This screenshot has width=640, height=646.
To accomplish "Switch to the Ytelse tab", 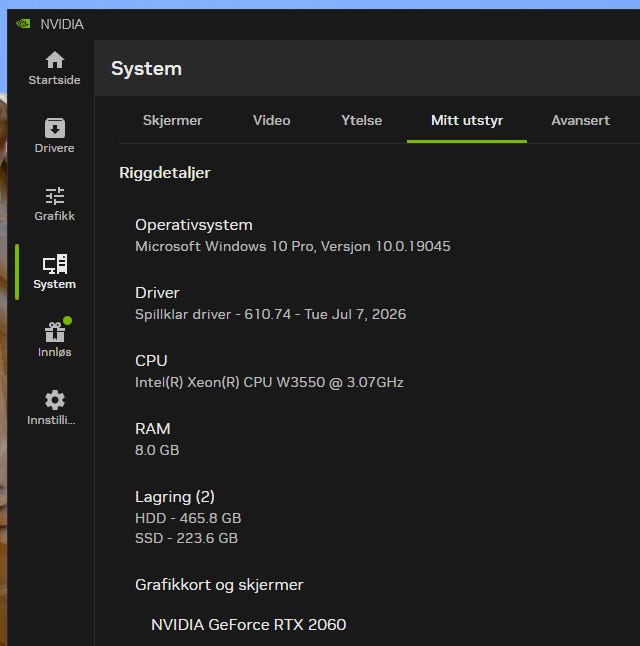I will click(361, 120).
